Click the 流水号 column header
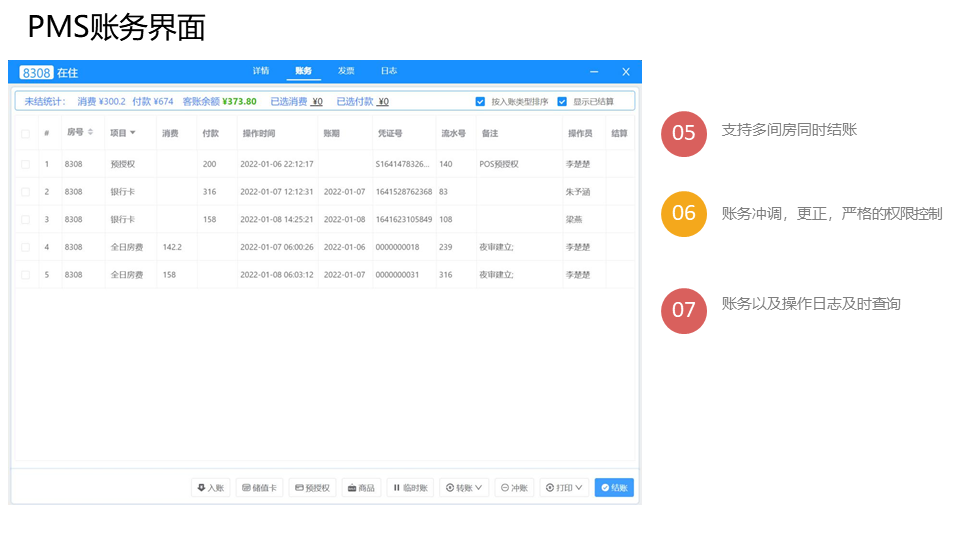This screenshot has width=960, height=540. point(454,133)
